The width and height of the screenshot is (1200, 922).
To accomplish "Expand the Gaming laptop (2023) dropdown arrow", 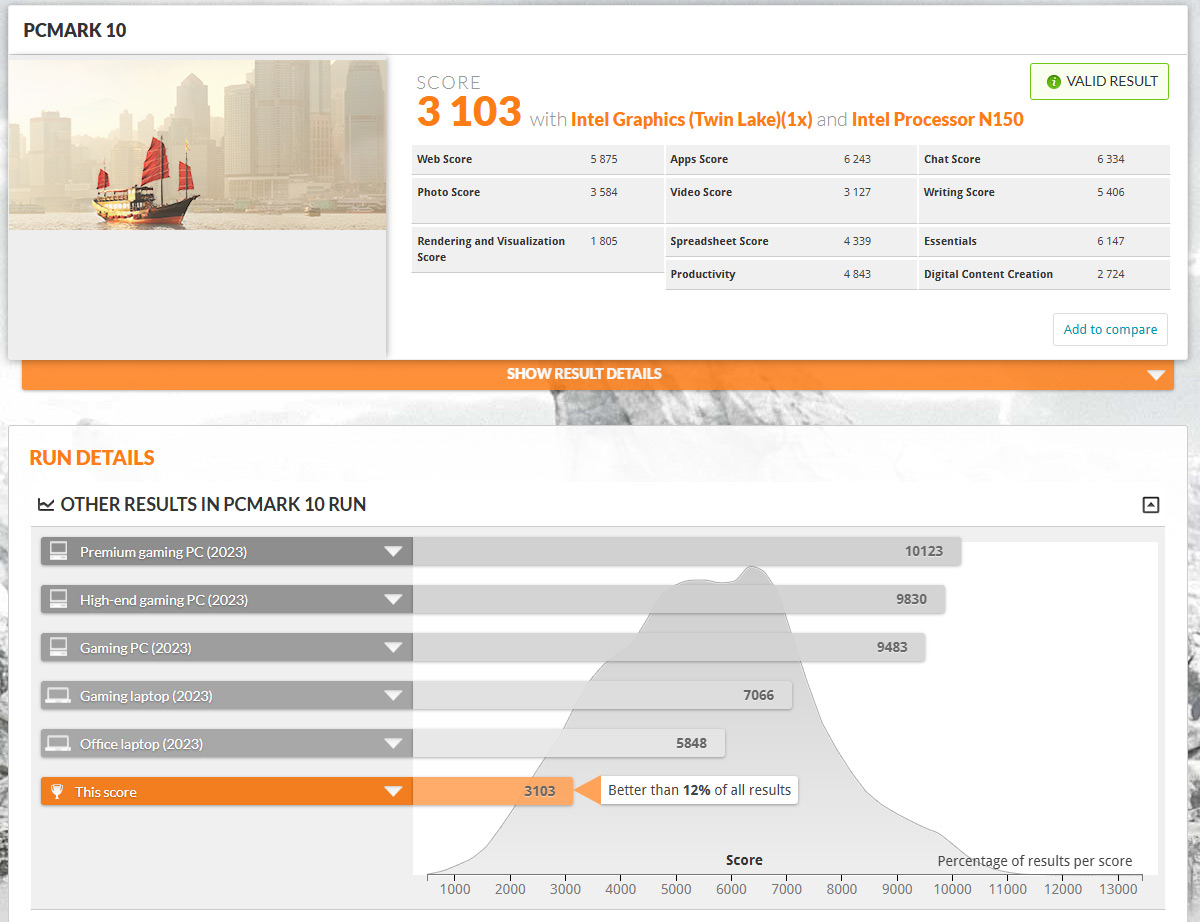I will tap(393, 696).
